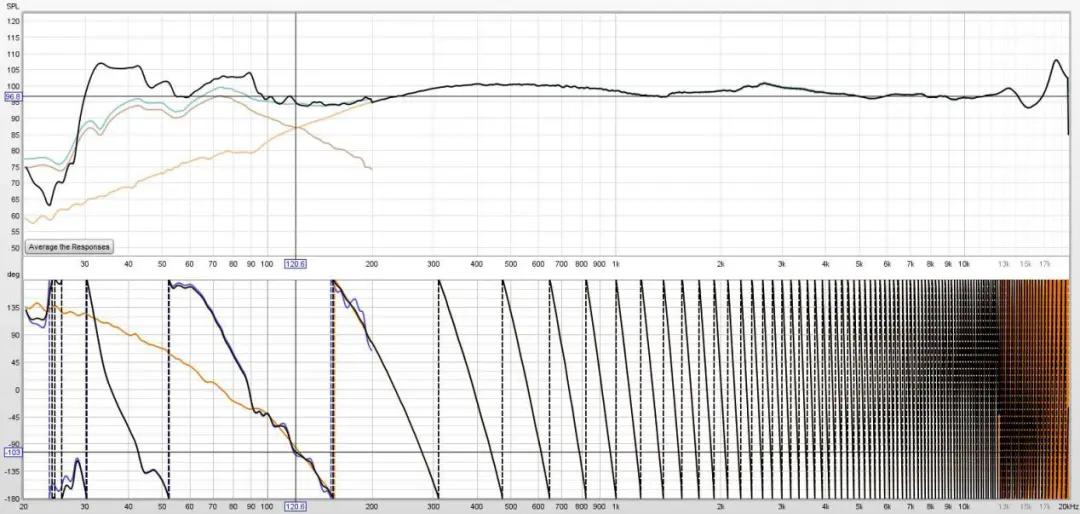The width and height of the screenshot is (1080, 514).
Task: Click the 135 value on the degree scale
Action: [x=12, y=309]
